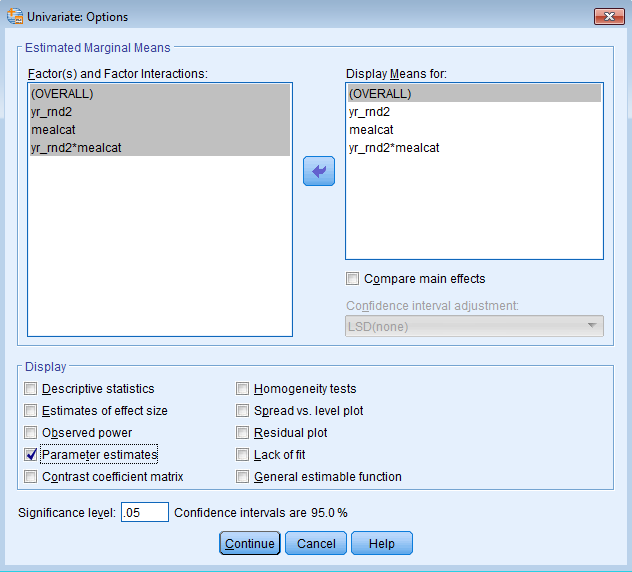The height and width of the screenshot is (572, 632).
Task: Enable Spread vs. level plot
Action: pyautogui.click(x=243, y=411)
